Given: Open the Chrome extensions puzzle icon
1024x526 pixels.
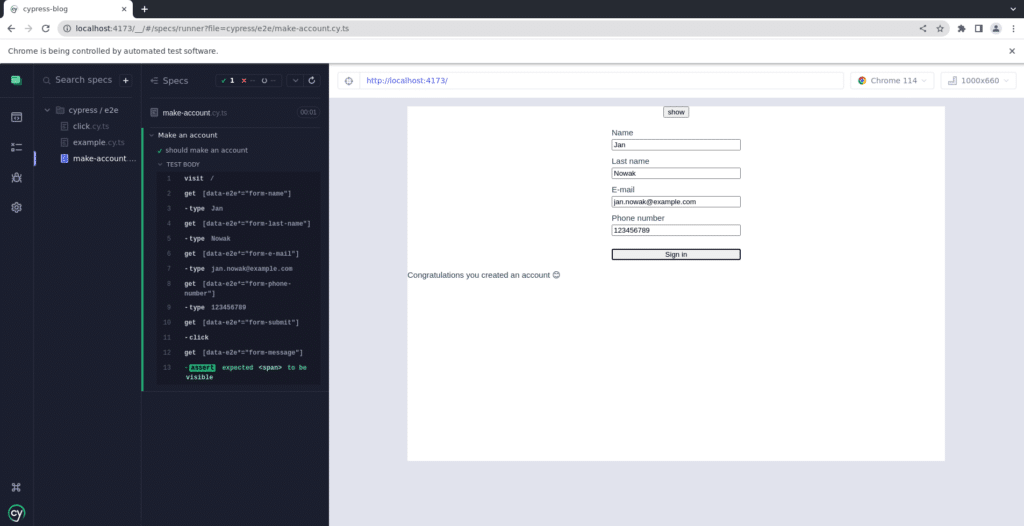Looking at the screenshot, I should [x=961, y=29].
